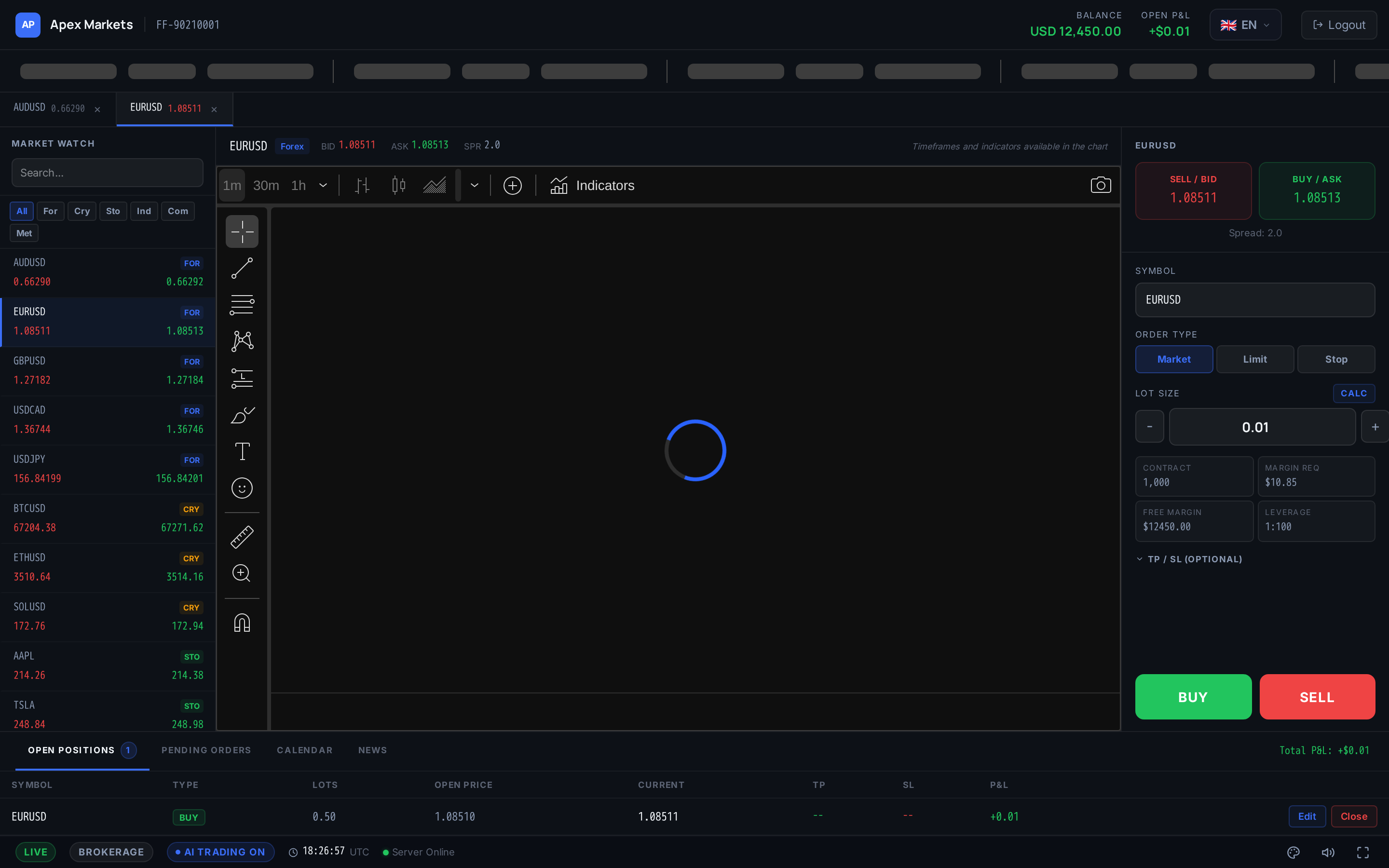Switch chart to area style

[435, 186]
